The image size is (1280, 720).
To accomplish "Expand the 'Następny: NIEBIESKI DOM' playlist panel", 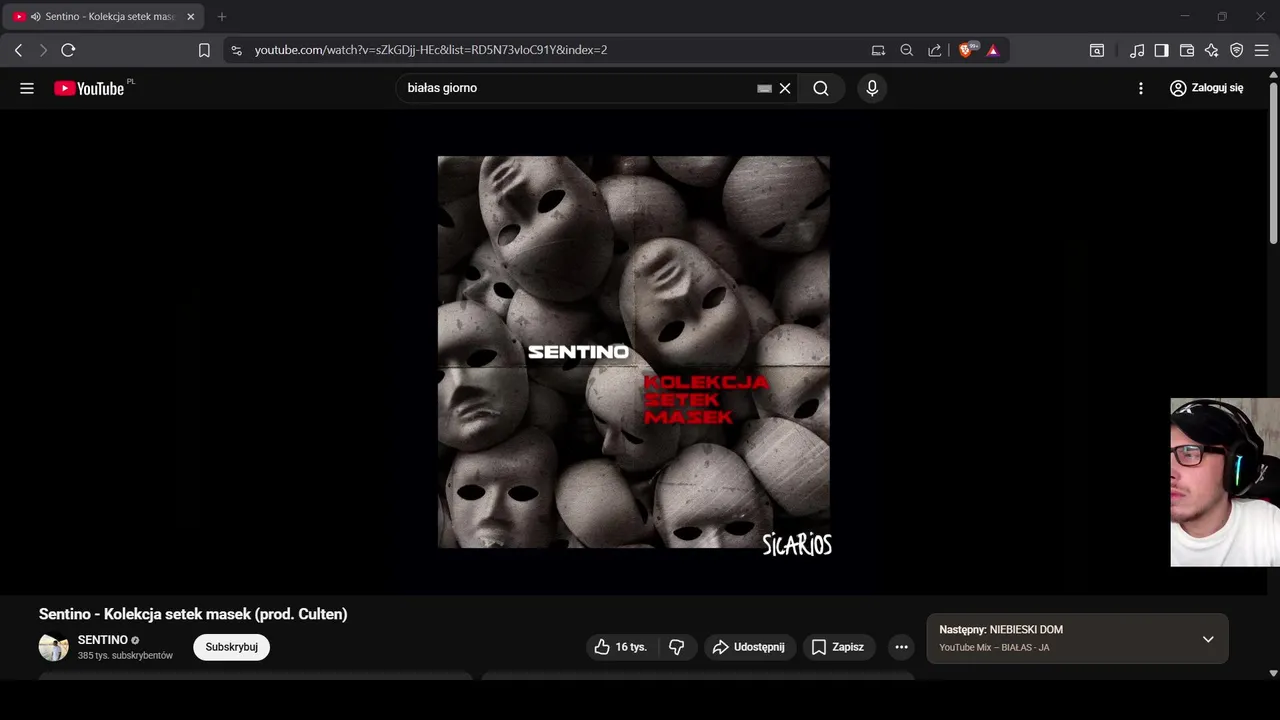I will tap(1208, 639).
